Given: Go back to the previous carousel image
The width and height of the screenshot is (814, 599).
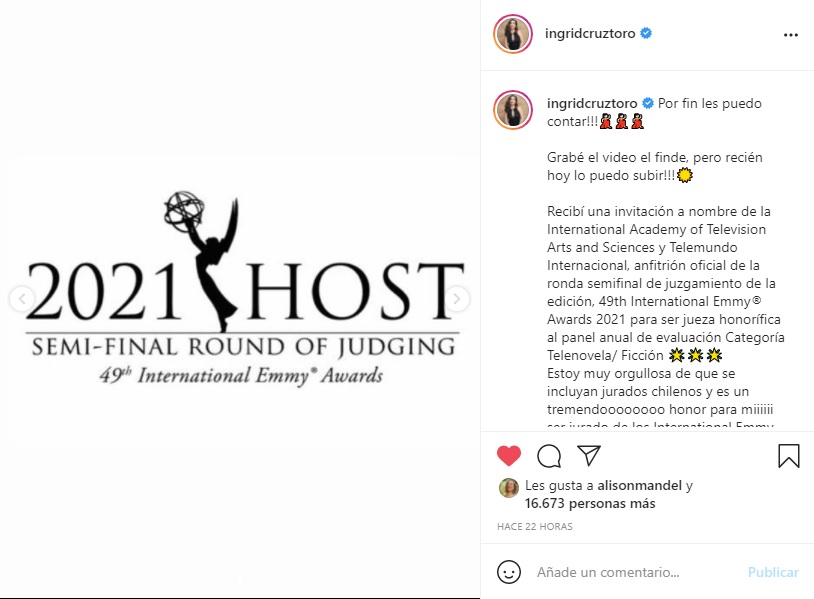Looking at the screenshot, I should point(22,298).
